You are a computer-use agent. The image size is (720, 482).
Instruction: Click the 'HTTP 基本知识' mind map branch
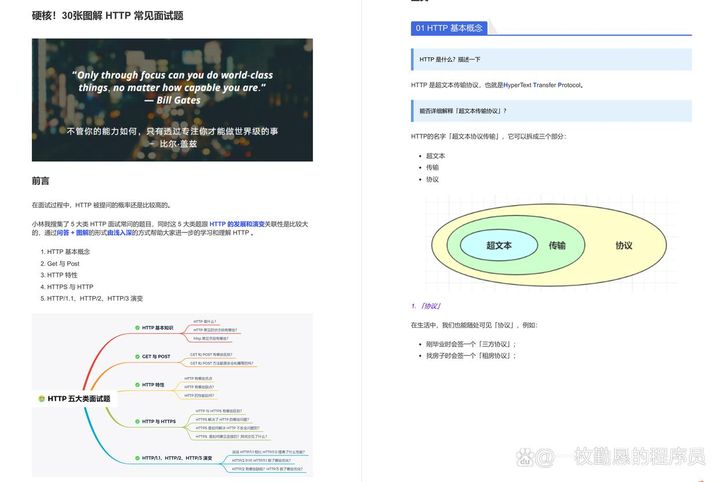(x=157, y=328)
